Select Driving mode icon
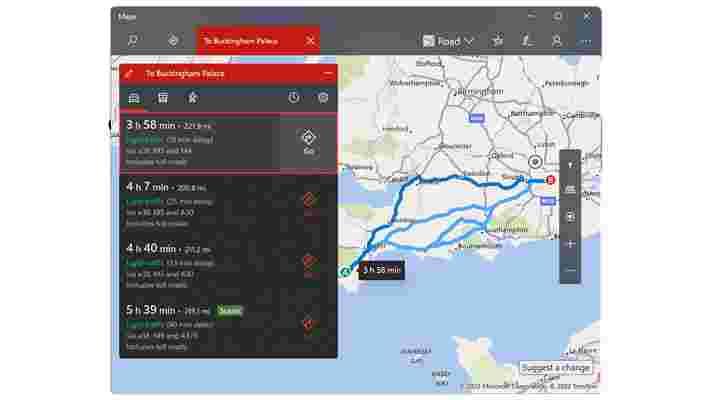This screenshot has height=400, width=711. (133, 98)
